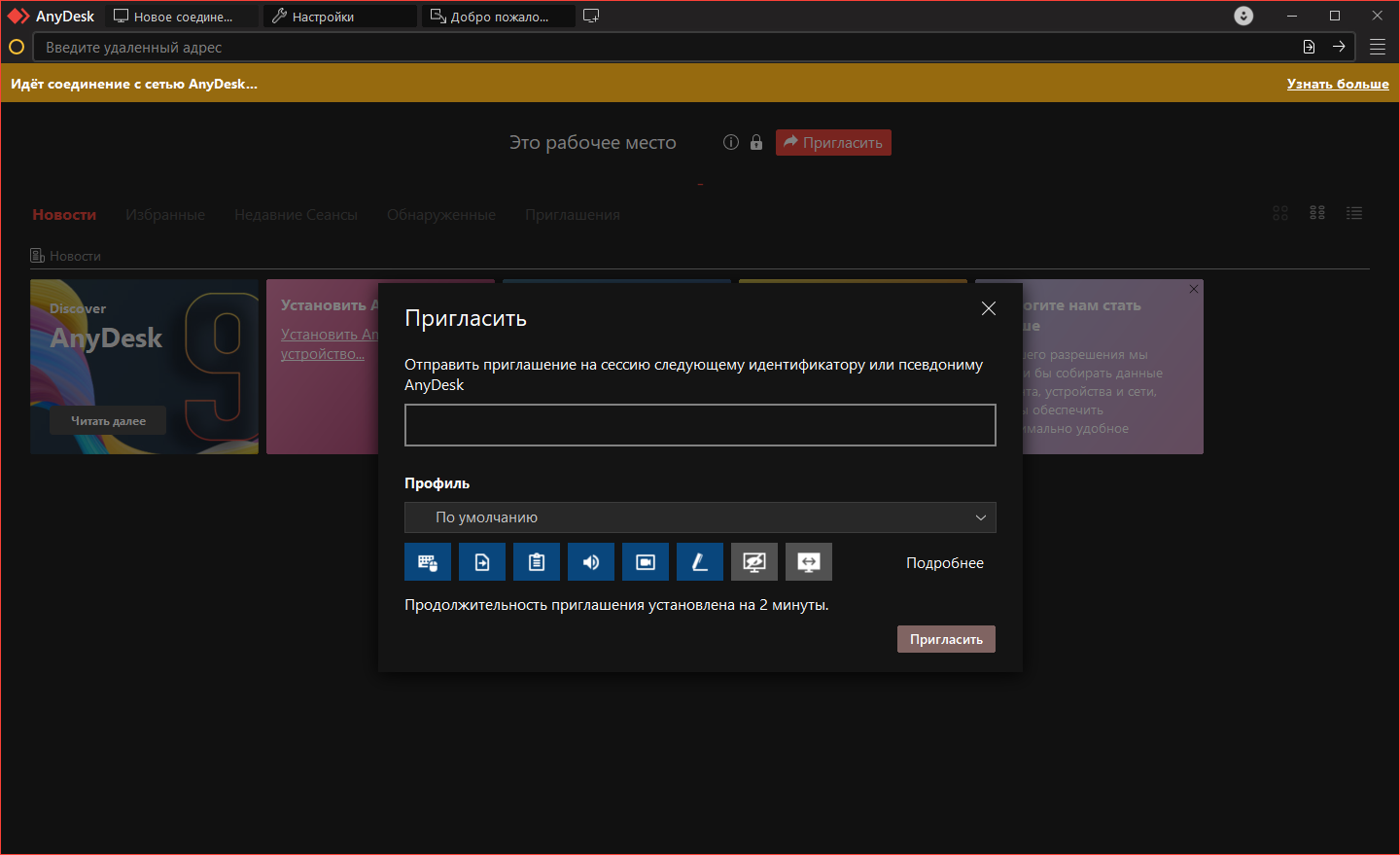Click the 'Установить An... устройство...' link on the pink card

330,344
